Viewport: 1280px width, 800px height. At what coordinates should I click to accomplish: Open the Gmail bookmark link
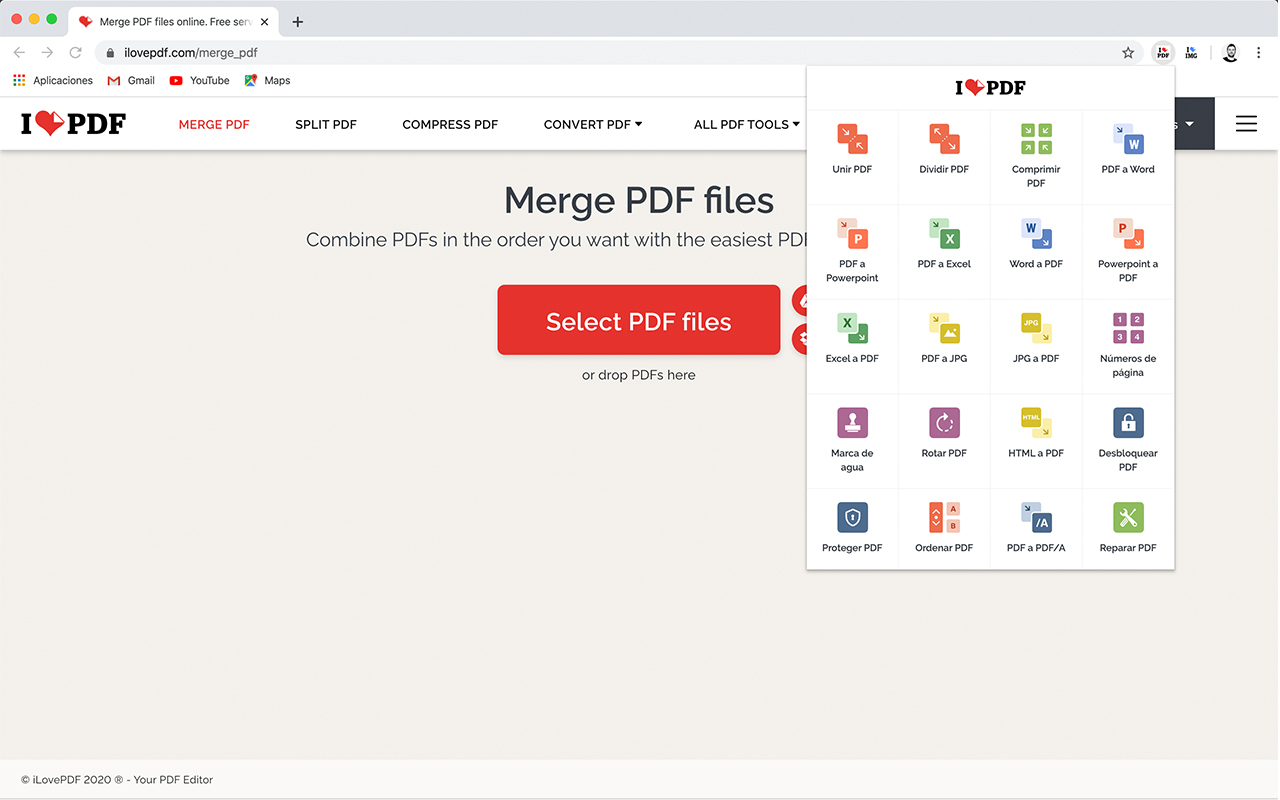[131, 80]
